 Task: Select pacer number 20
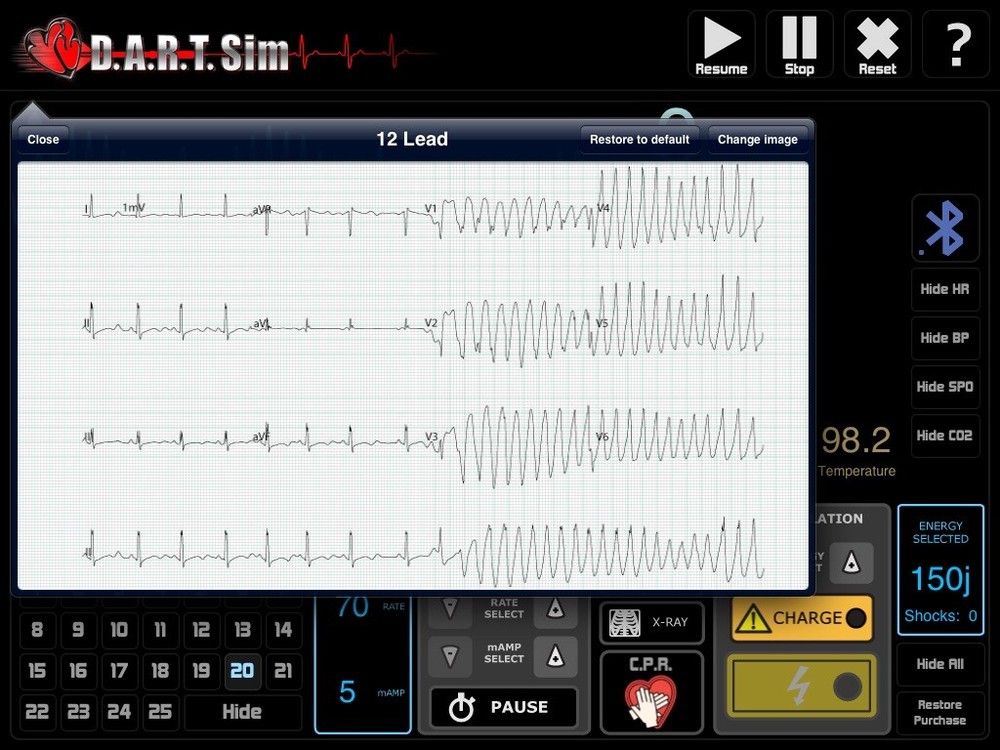click(x=242, y=671)
